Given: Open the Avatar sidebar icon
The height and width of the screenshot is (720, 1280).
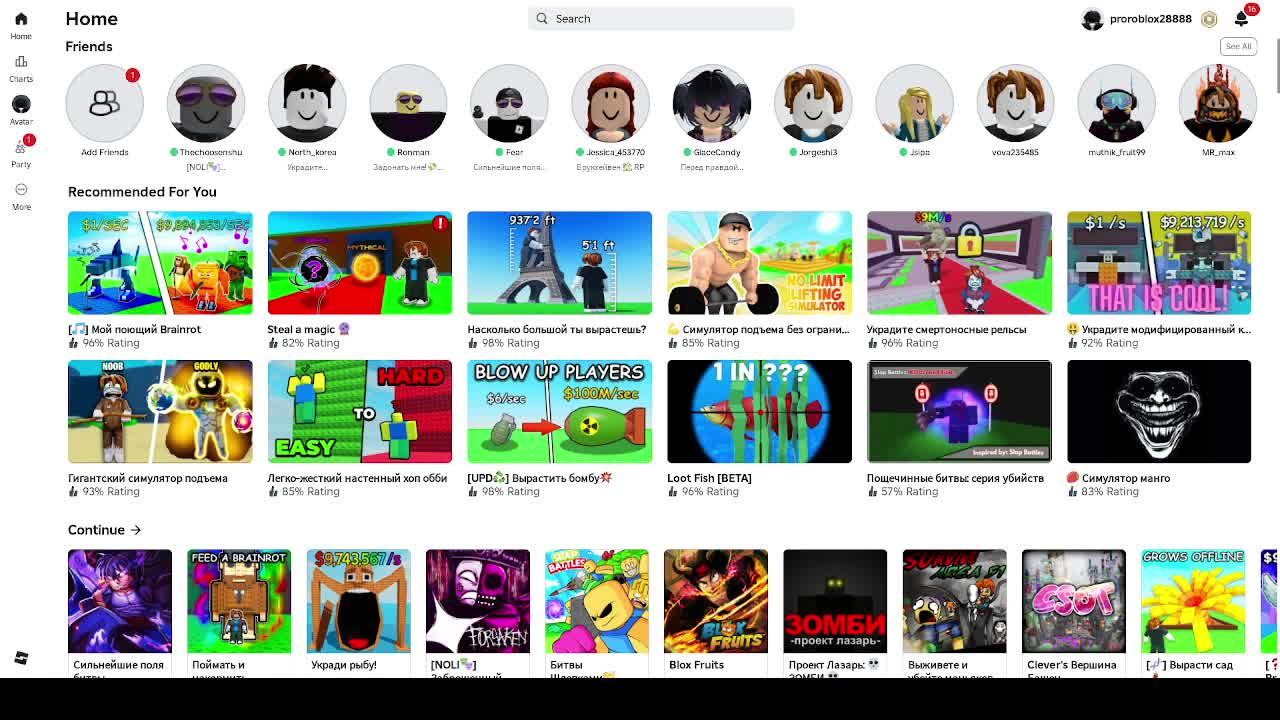Looking at the screenshot, I should [21, 104].
